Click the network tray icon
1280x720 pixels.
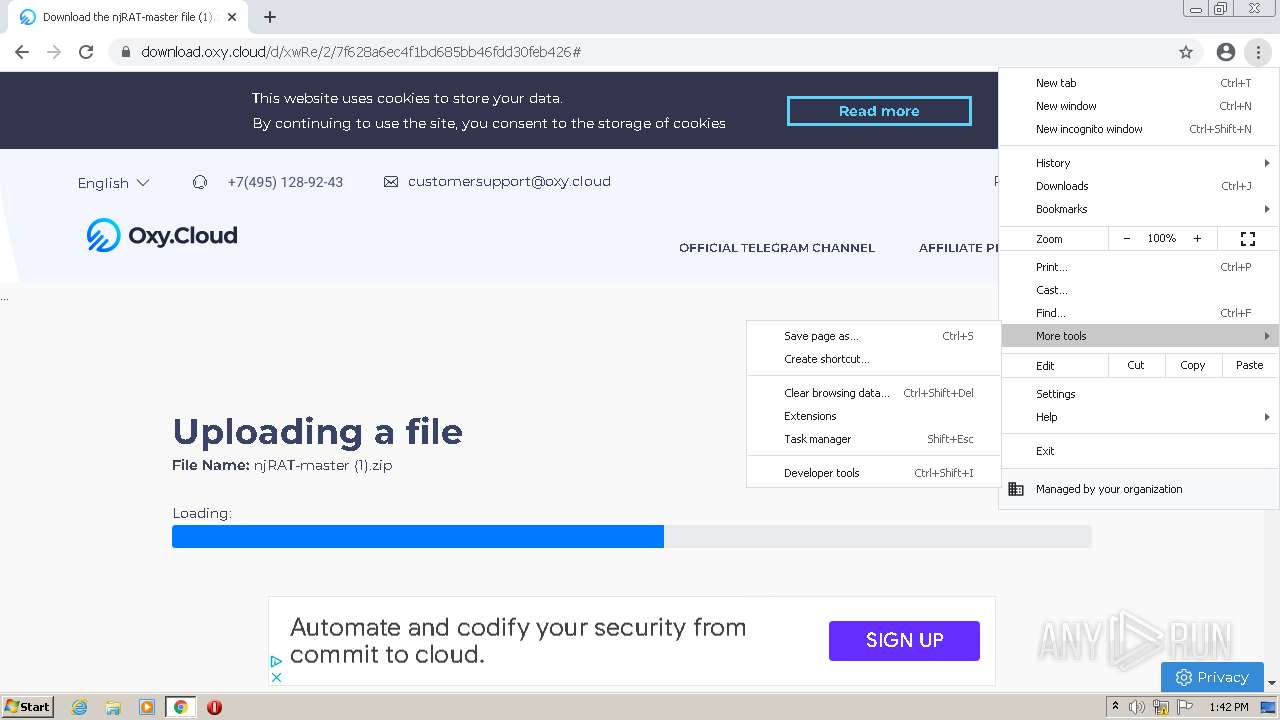[x=1161, y=707]
